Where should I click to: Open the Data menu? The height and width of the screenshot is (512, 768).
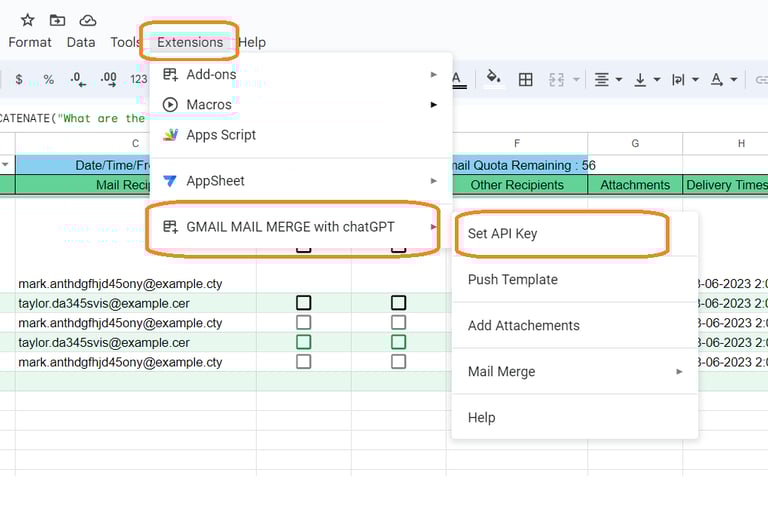tap(81, 43)
